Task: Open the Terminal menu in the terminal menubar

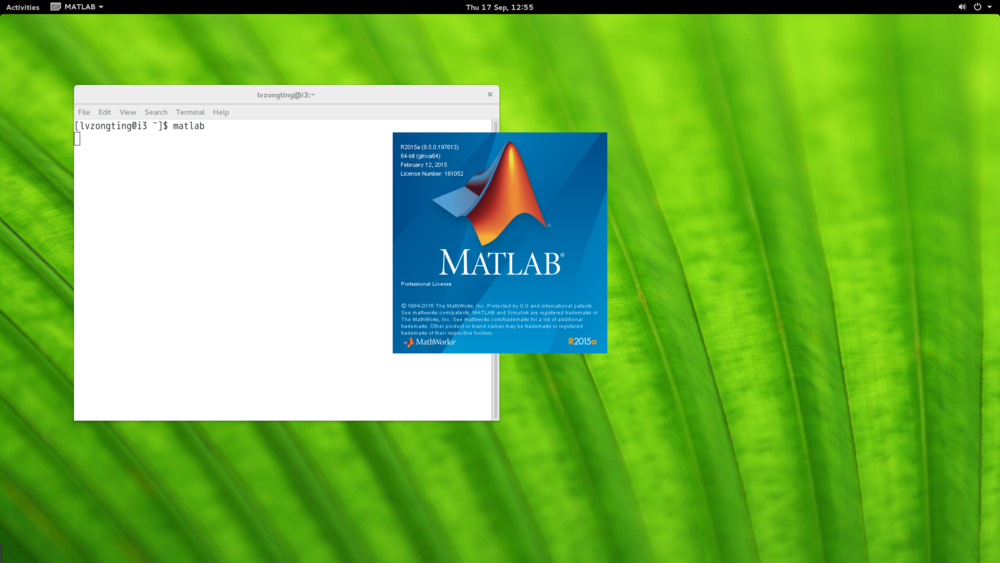Action: pyautogui.click(x=190, y=112)
